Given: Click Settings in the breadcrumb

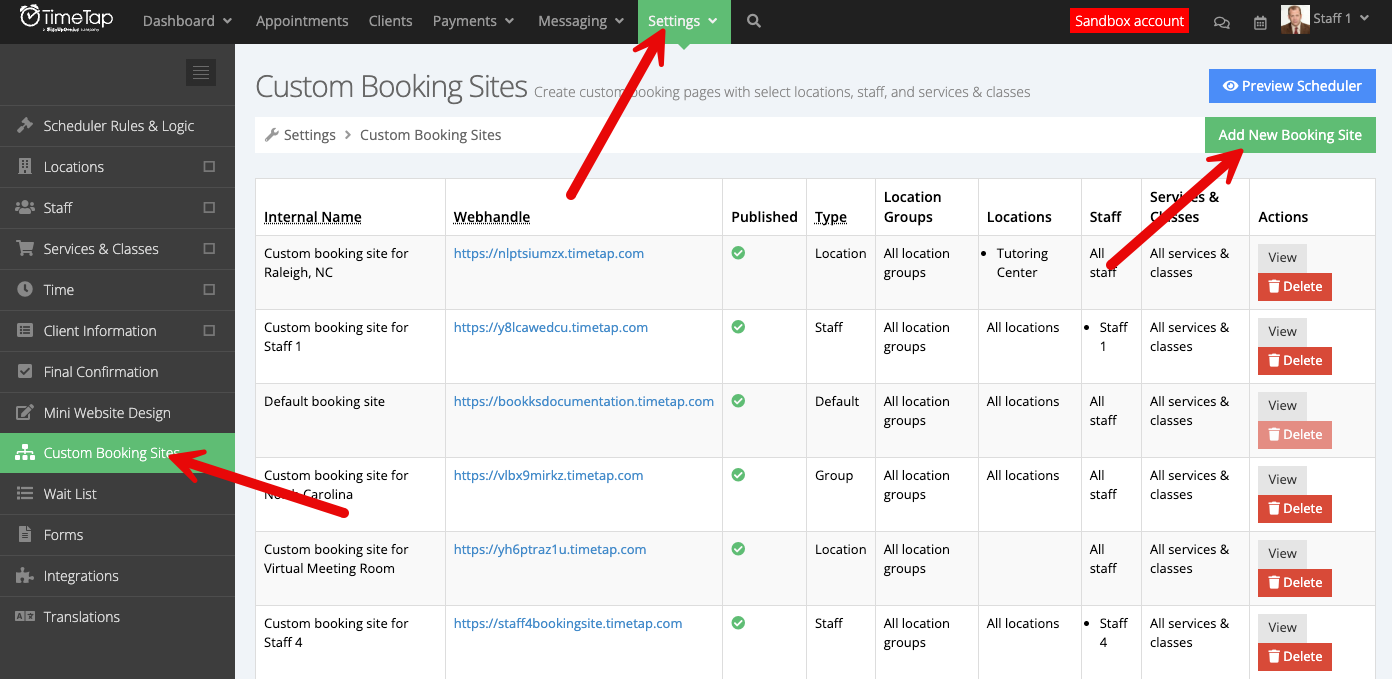Looking at the screenshot, I should click(310, 134).
